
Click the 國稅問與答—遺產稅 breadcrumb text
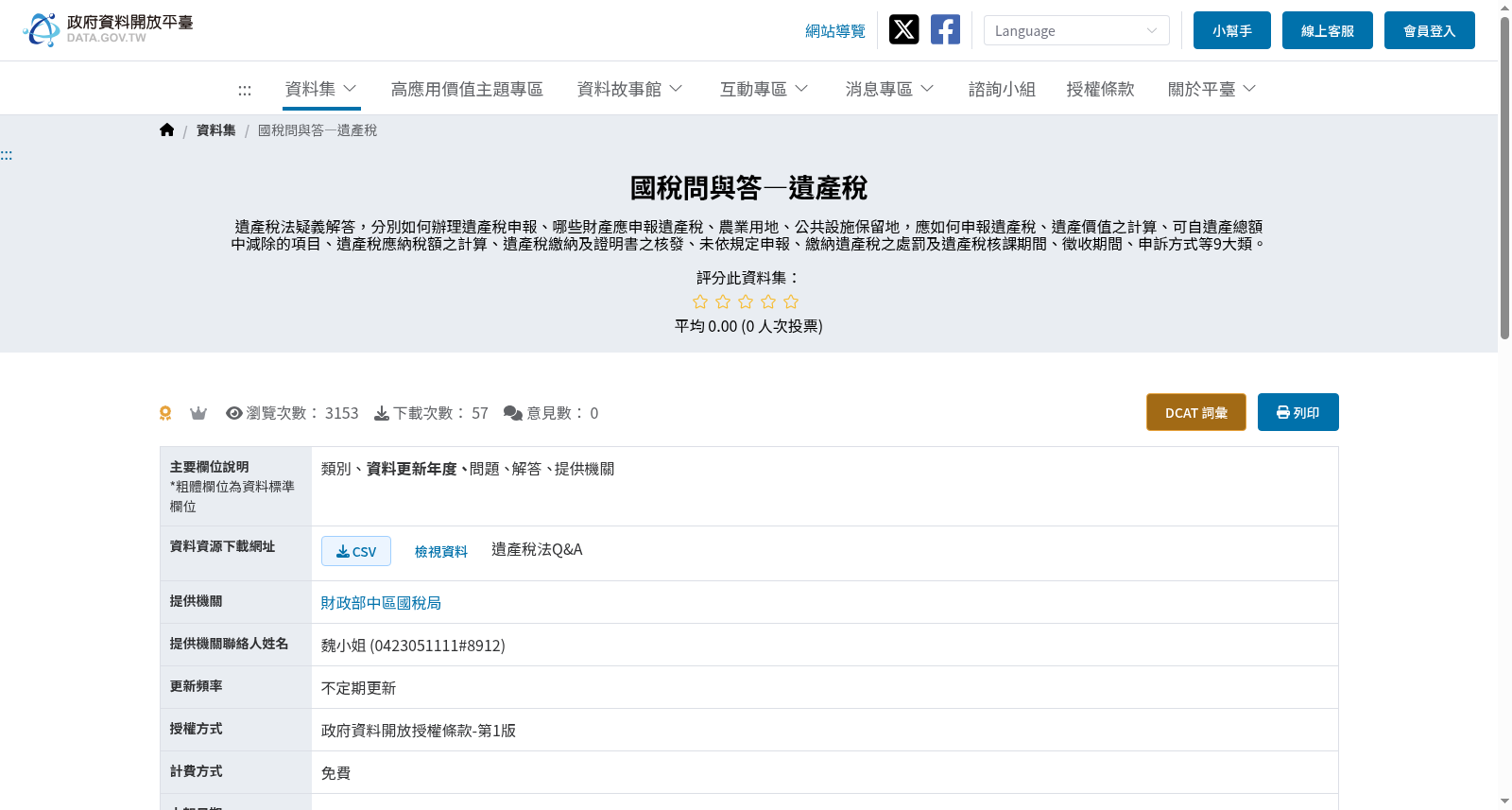tap(318, 130)
